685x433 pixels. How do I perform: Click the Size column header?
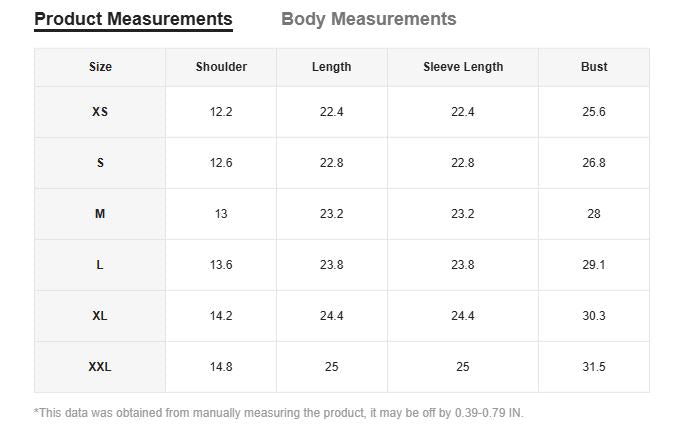pos(100,67)
